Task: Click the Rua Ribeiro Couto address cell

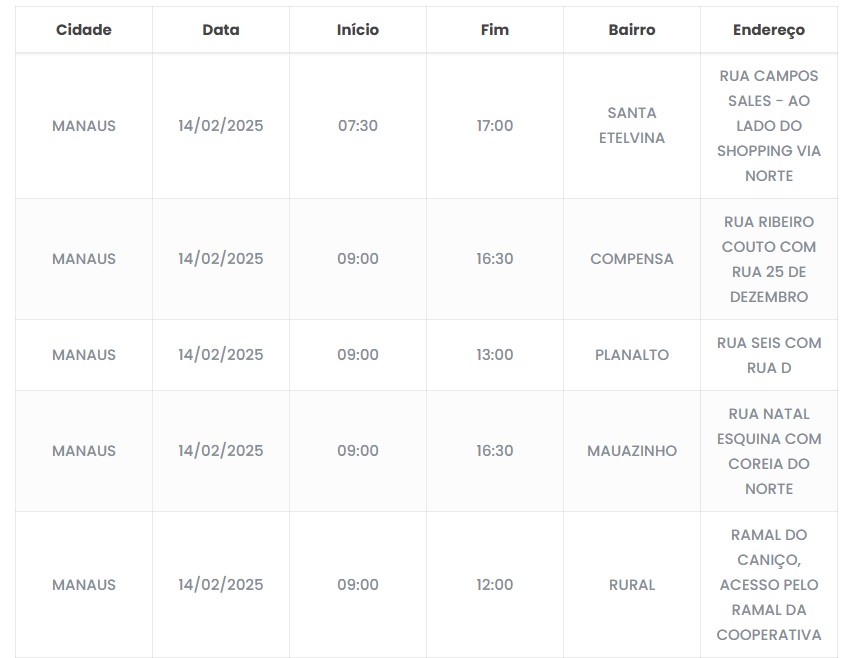Action: [x=769, y=259]
